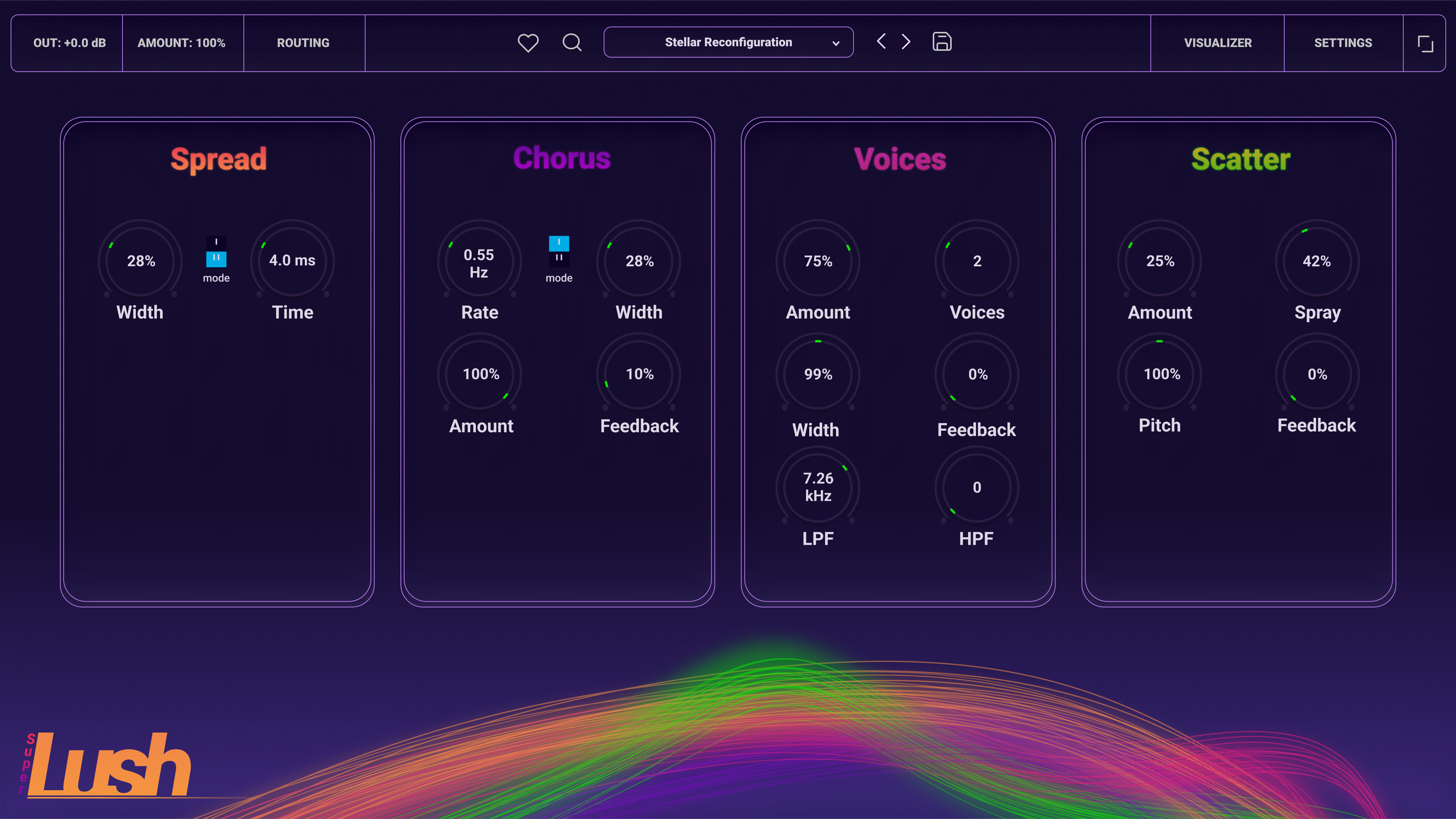Go to previous preset arrow
The width and height of the screenshot is (1456, 819).
881,42
